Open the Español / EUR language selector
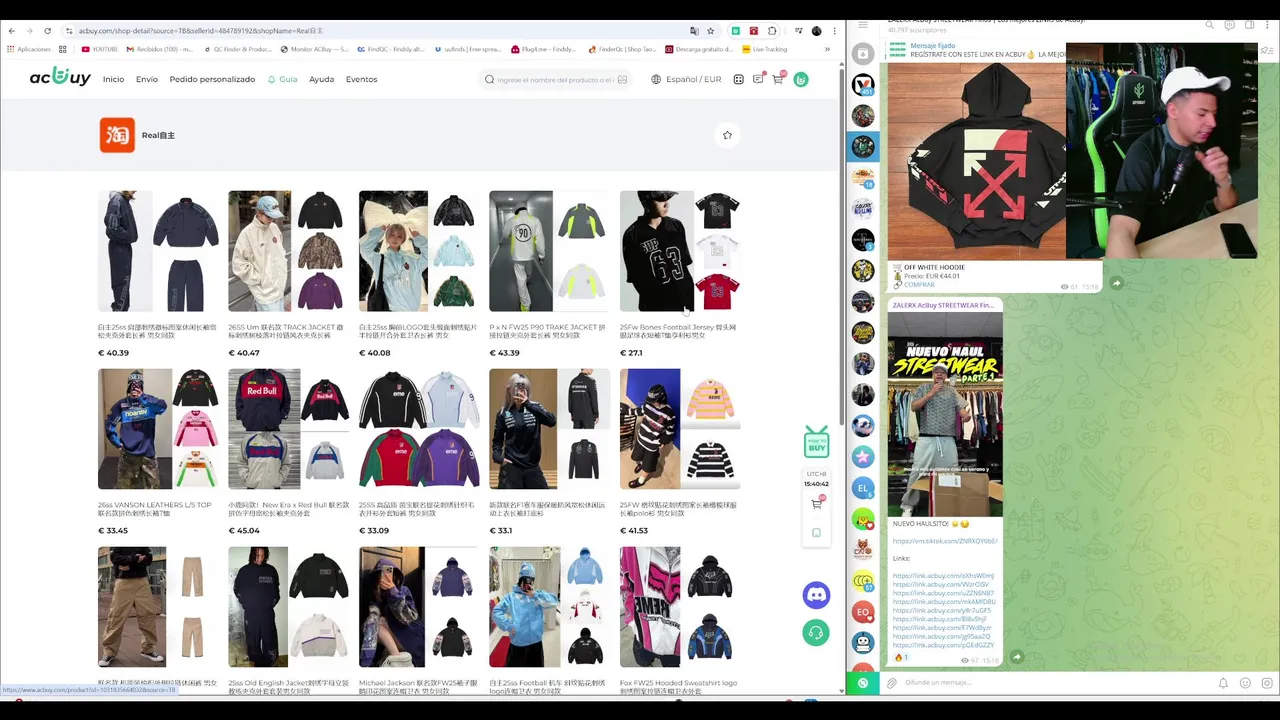 tap(686, 79)
